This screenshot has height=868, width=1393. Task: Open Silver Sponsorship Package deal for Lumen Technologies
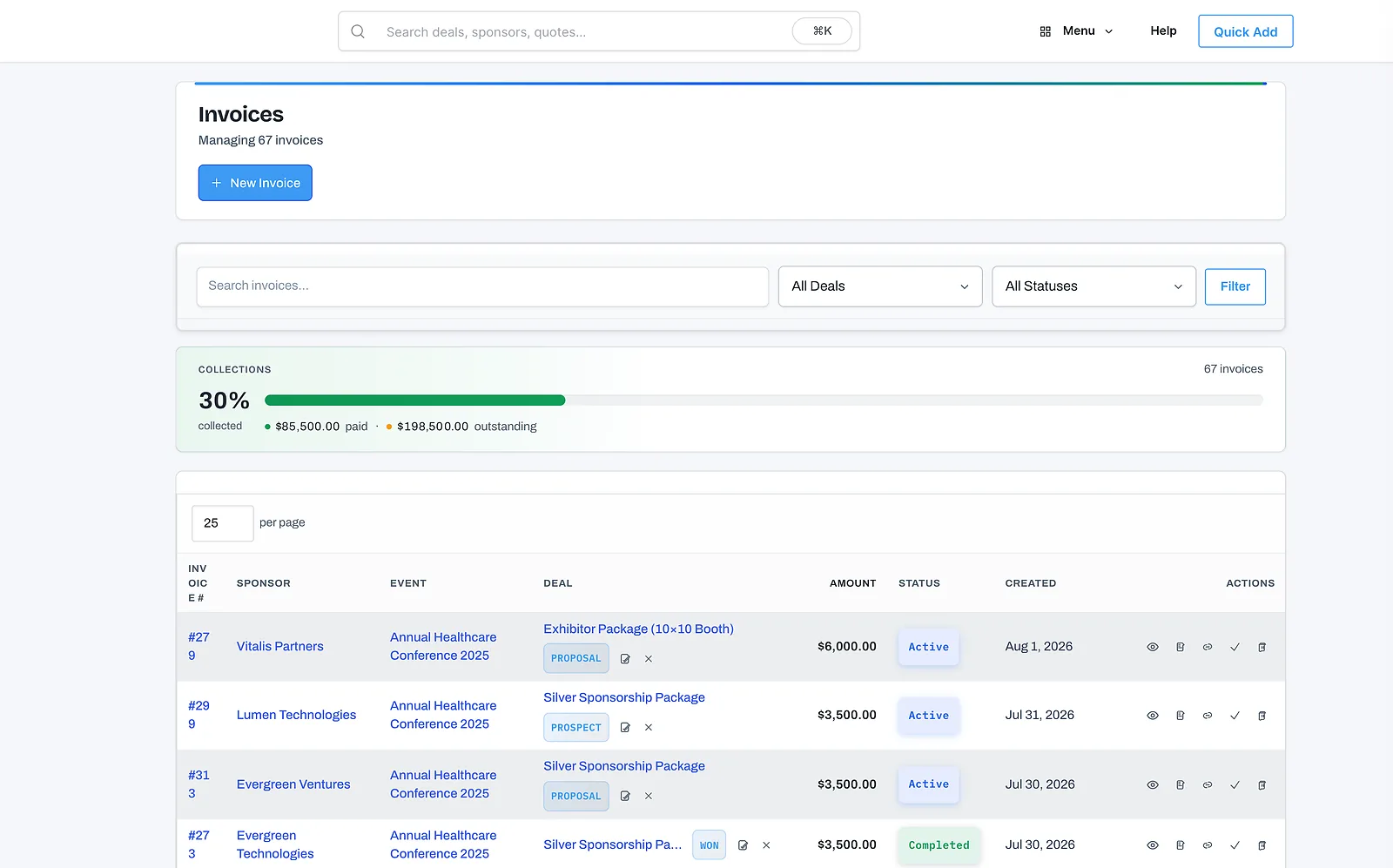click(624, 698)
